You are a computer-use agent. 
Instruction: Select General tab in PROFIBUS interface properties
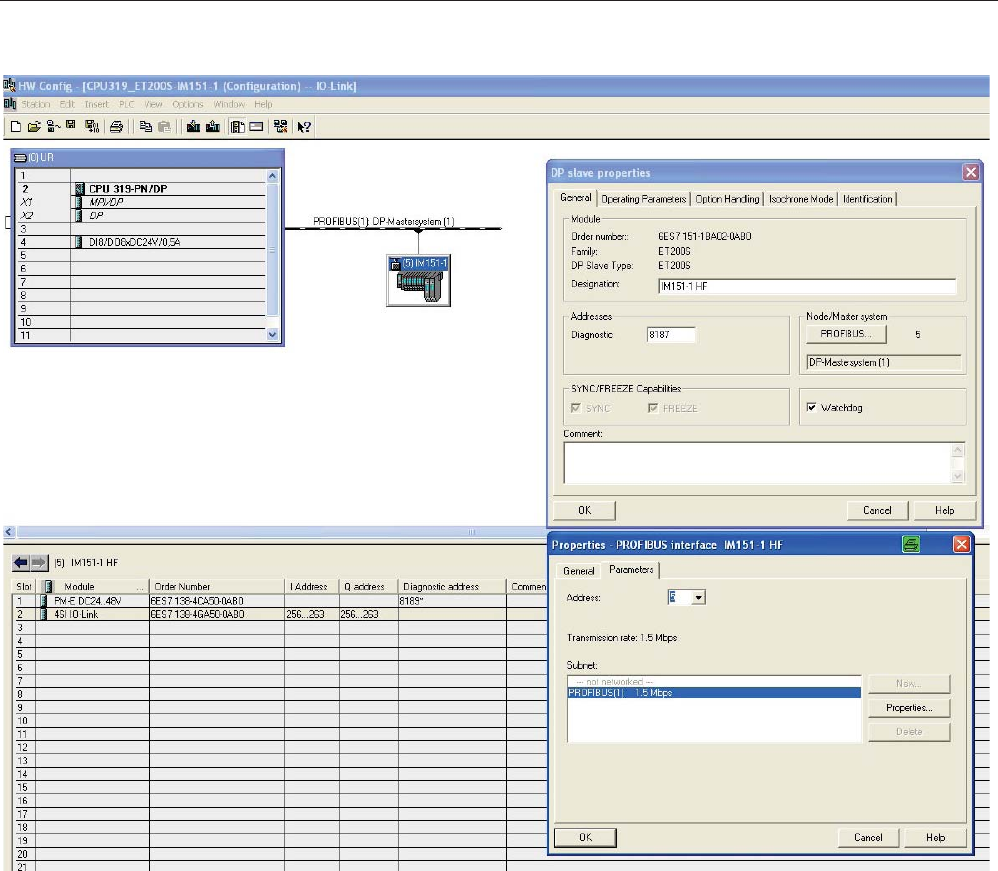pyautogui.click(x=579, y=571)
